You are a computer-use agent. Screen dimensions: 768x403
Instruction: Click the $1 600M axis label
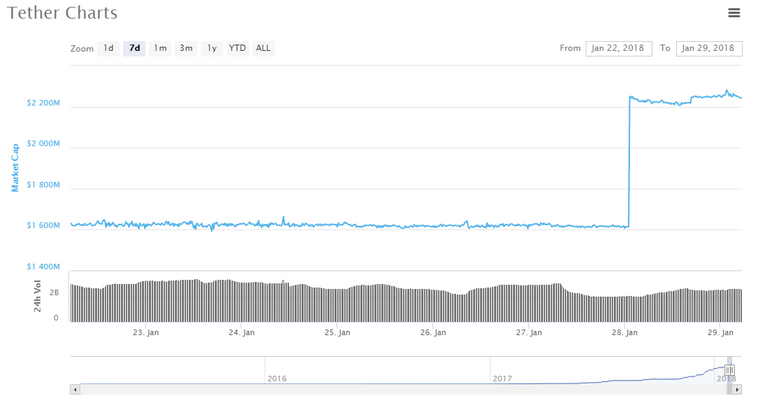click(44, 225)
